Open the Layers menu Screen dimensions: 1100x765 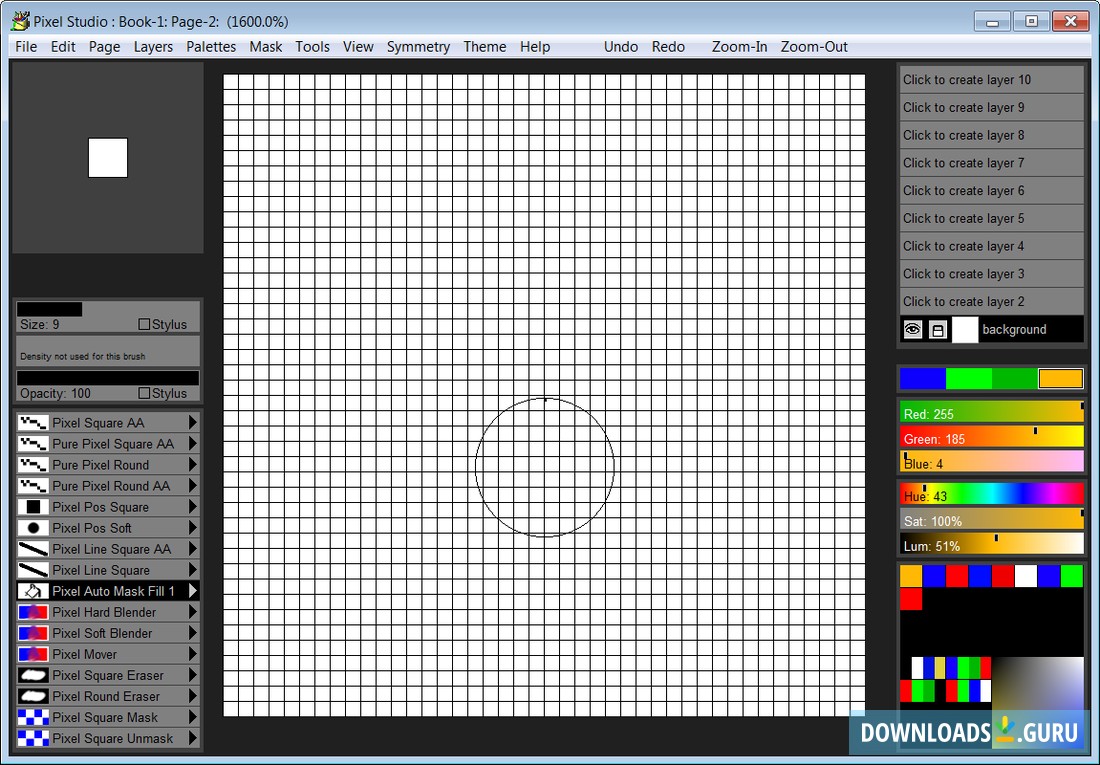point(153,46)
